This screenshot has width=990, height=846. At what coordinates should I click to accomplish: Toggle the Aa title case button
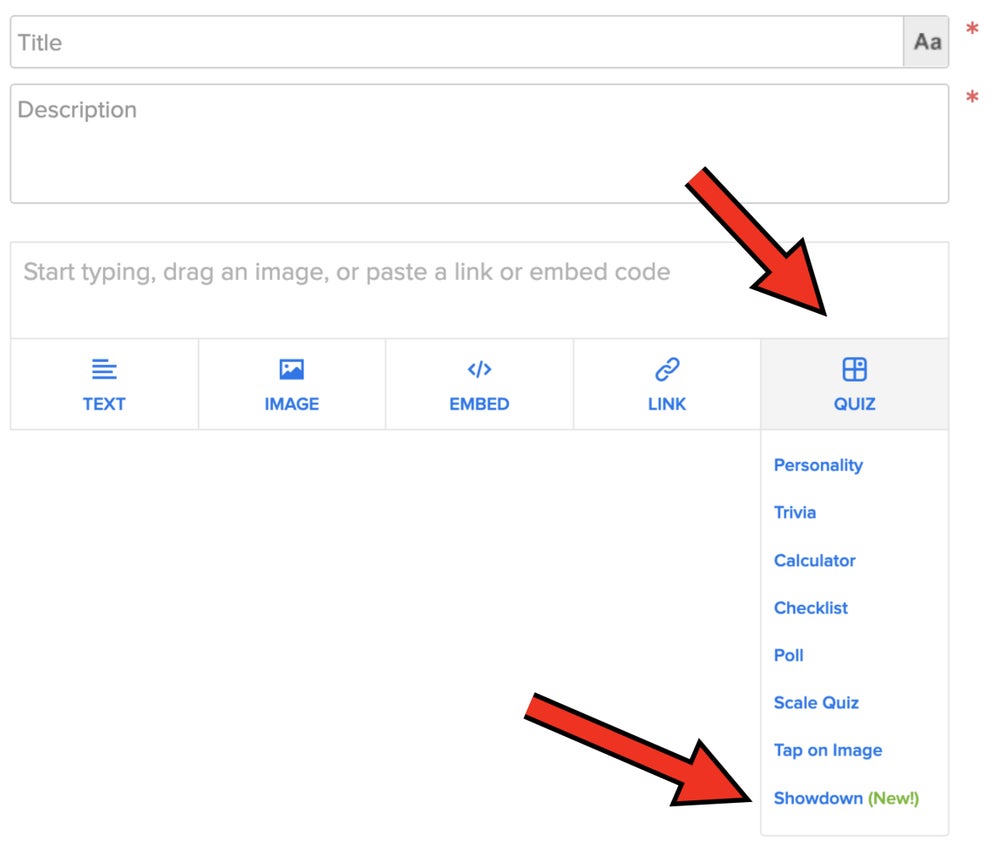(927, 42)
